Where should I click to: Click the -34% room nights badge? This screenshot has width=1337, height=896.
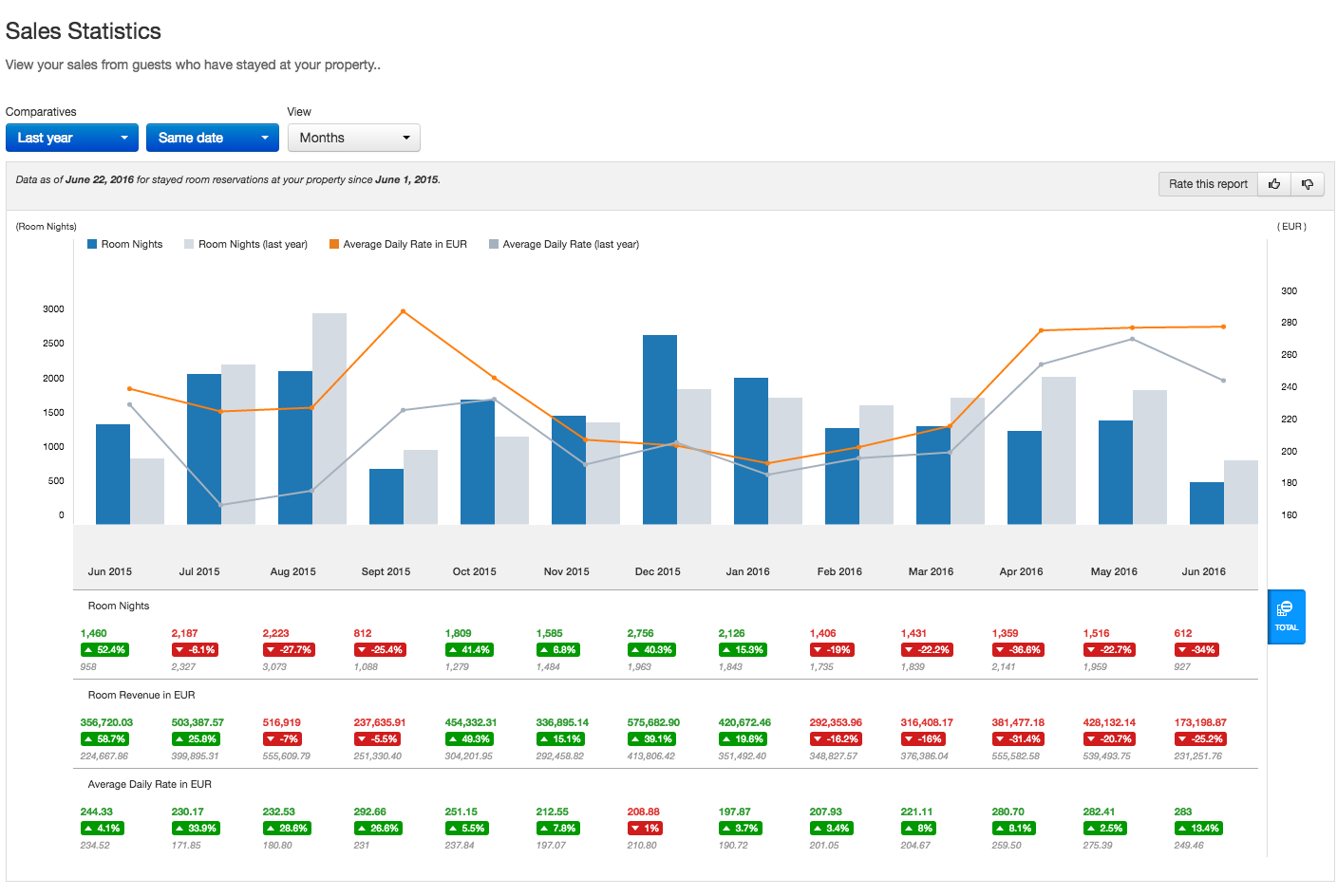point(1196,650)
